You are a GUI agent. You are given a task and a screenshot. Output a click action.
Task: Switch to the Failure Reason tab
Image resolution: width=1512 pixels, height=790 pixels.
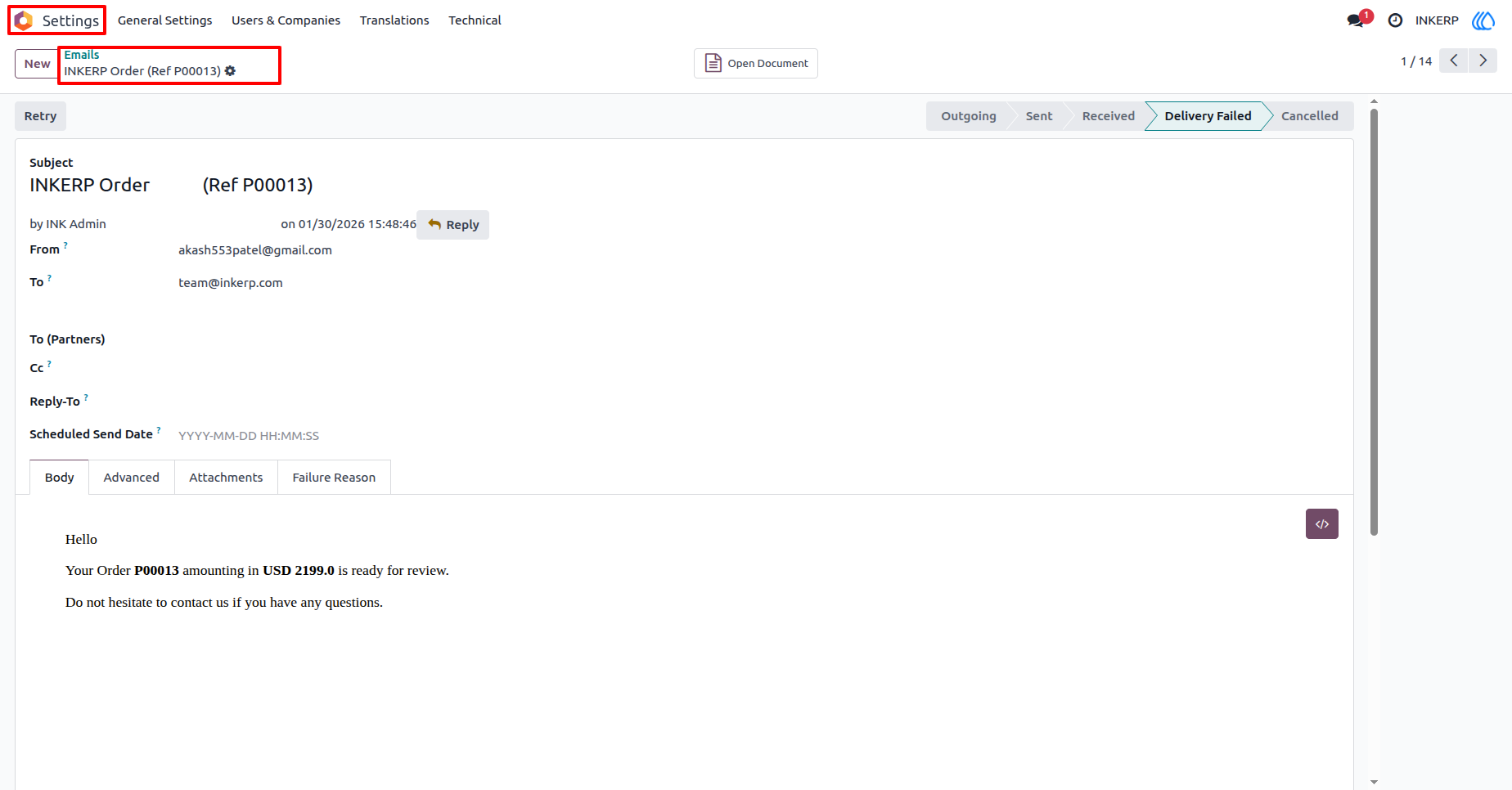(x=334, y=478)
